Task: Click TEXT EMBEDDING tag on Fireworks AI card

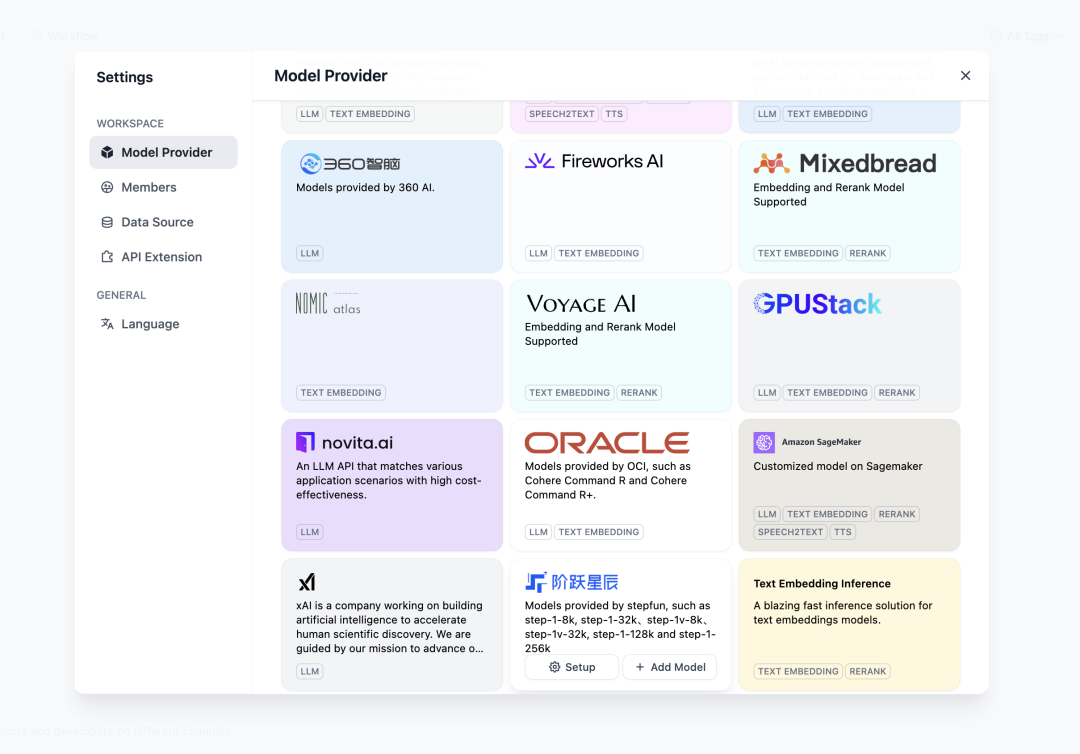Action: tap(599, 253)
